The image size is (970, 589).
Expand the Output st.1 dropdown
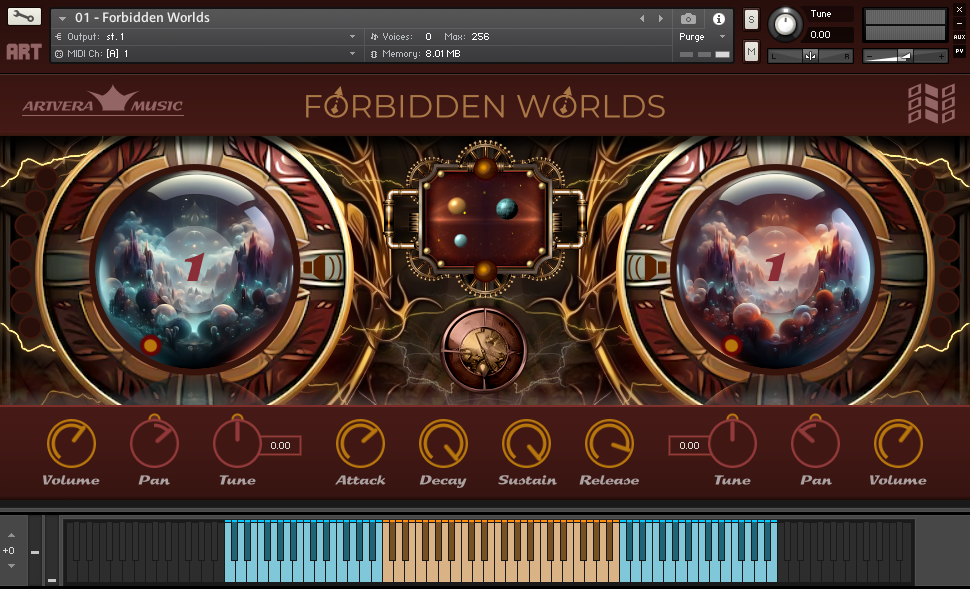coord(352,36)
